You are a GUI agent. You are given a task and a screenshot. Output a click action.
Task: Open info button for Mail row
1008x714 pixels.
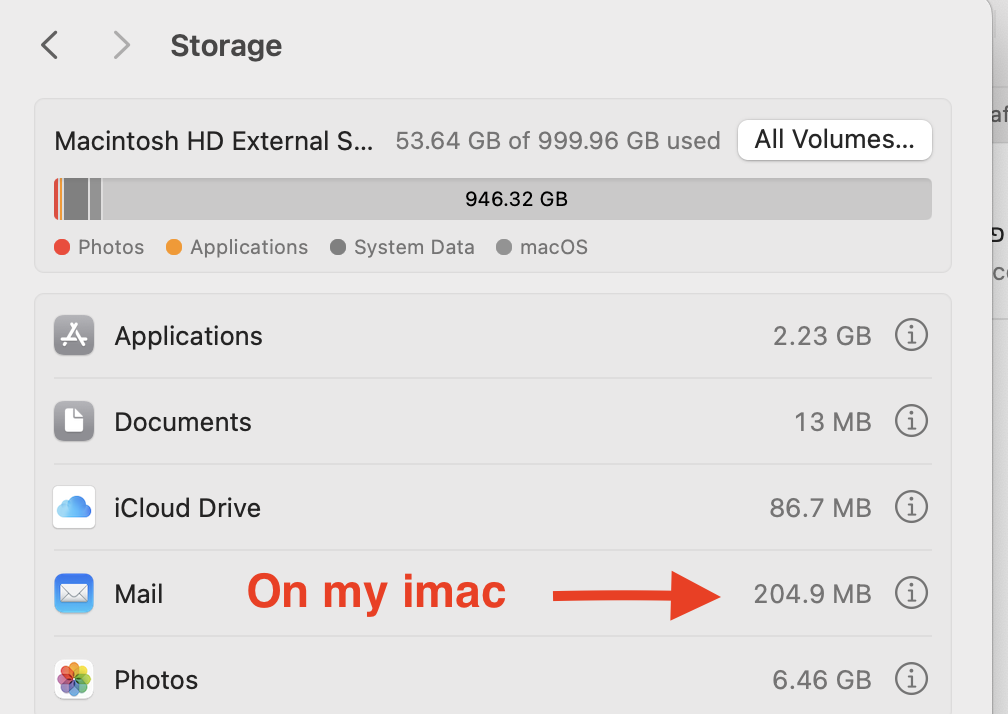pos(910,594)
